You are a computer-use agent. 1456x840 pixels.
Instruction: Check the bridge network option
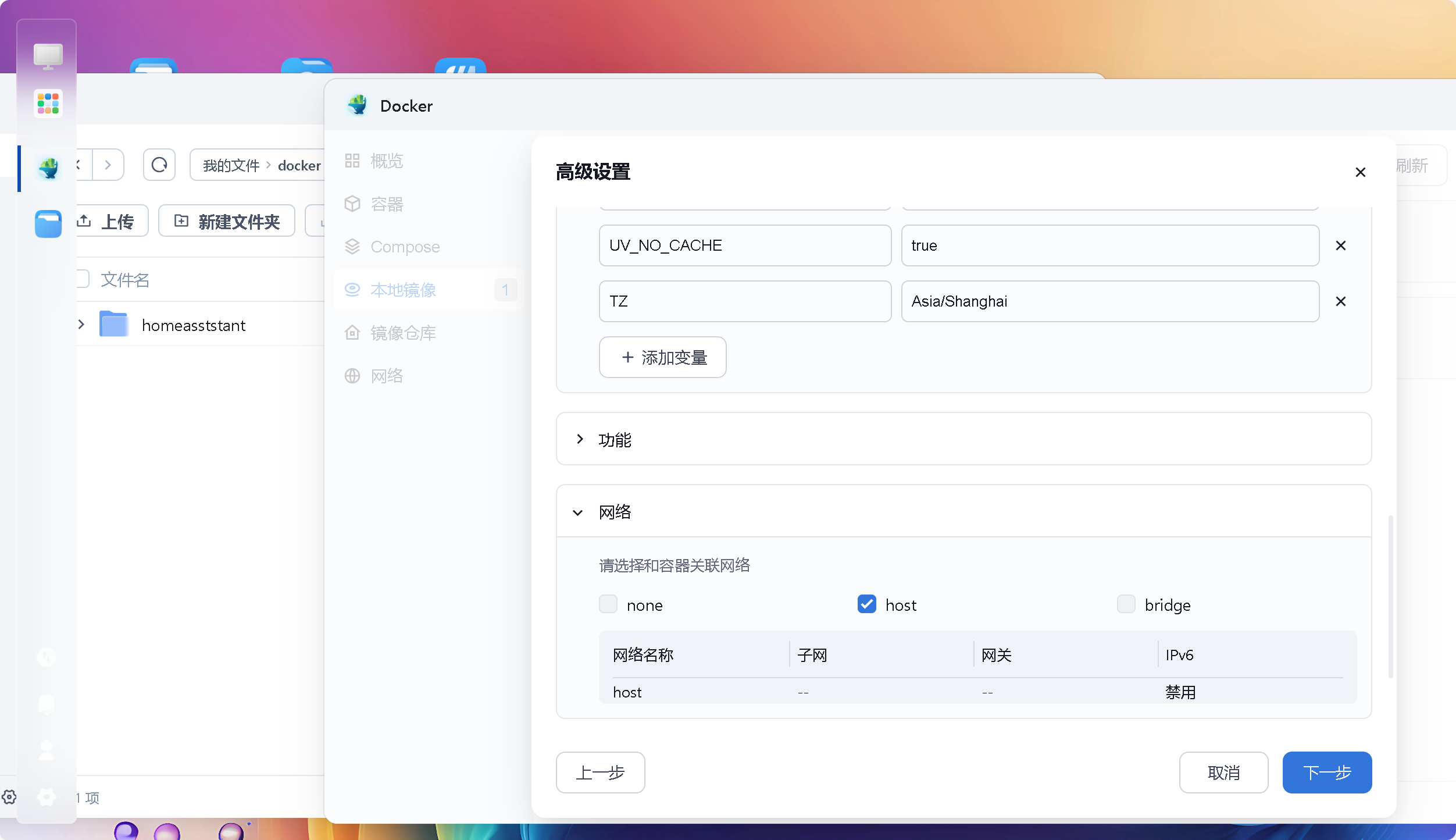point(1126,604)
